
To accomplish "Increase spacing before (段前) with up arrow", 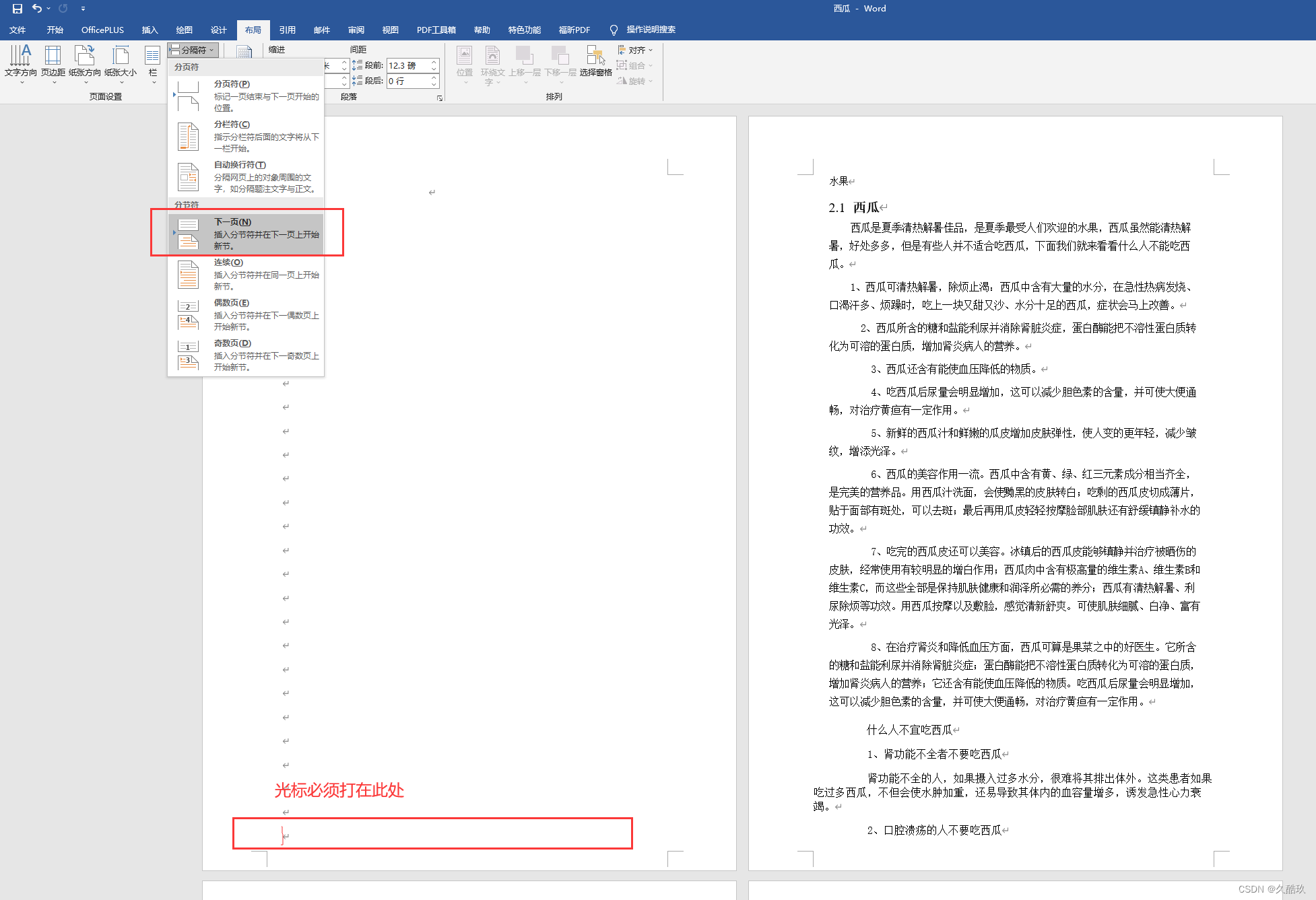I will pyautogui.click(x=434, y=62).
